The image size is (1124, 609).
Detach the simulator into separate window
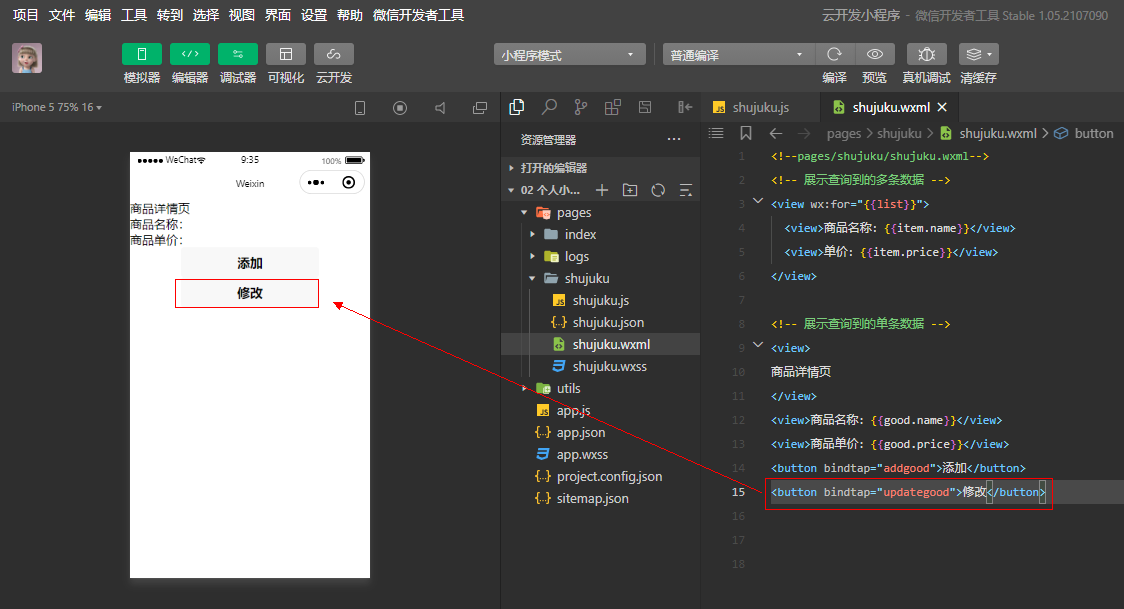(480, 108)
